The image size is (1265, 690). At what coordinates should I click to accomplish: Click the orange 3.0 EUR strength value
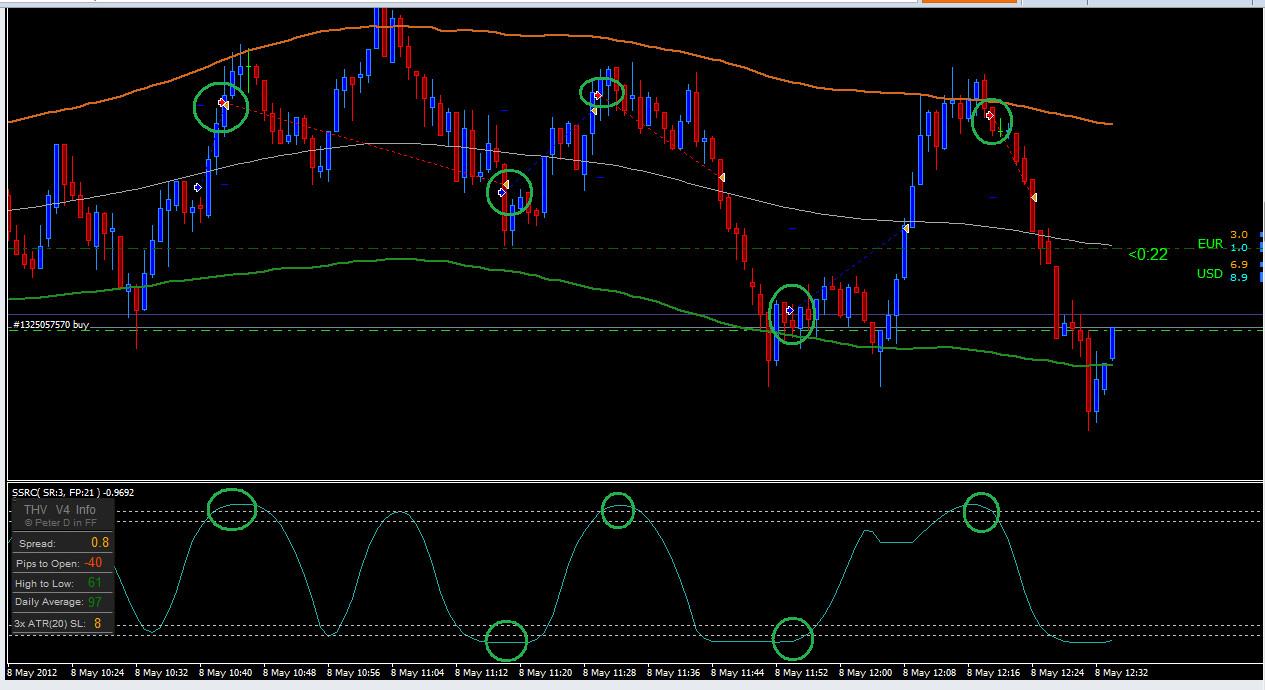[1238, 234]
